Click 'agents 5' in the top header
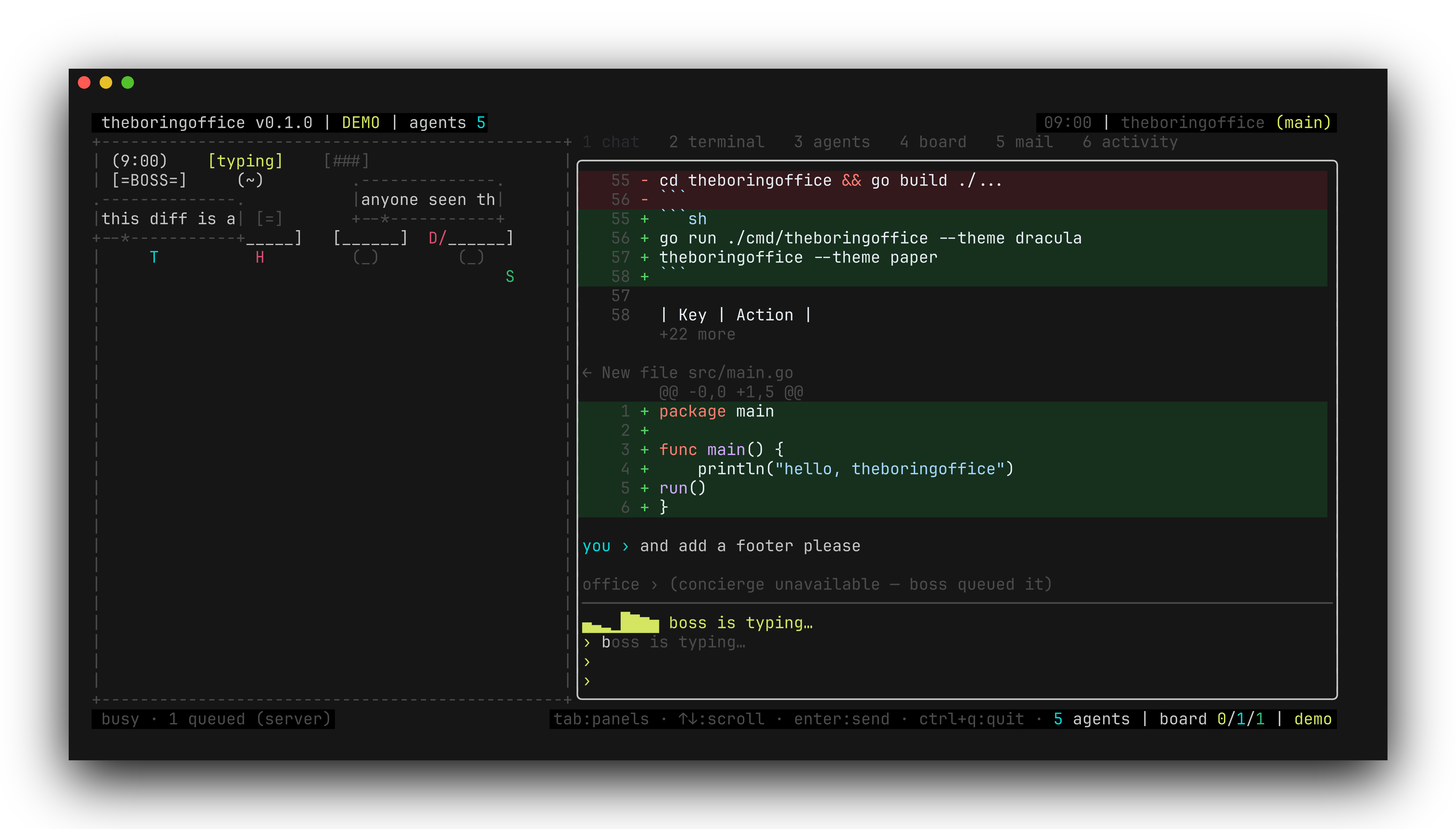The width and height of the screenshot is (1456, 829). point(447,123)
